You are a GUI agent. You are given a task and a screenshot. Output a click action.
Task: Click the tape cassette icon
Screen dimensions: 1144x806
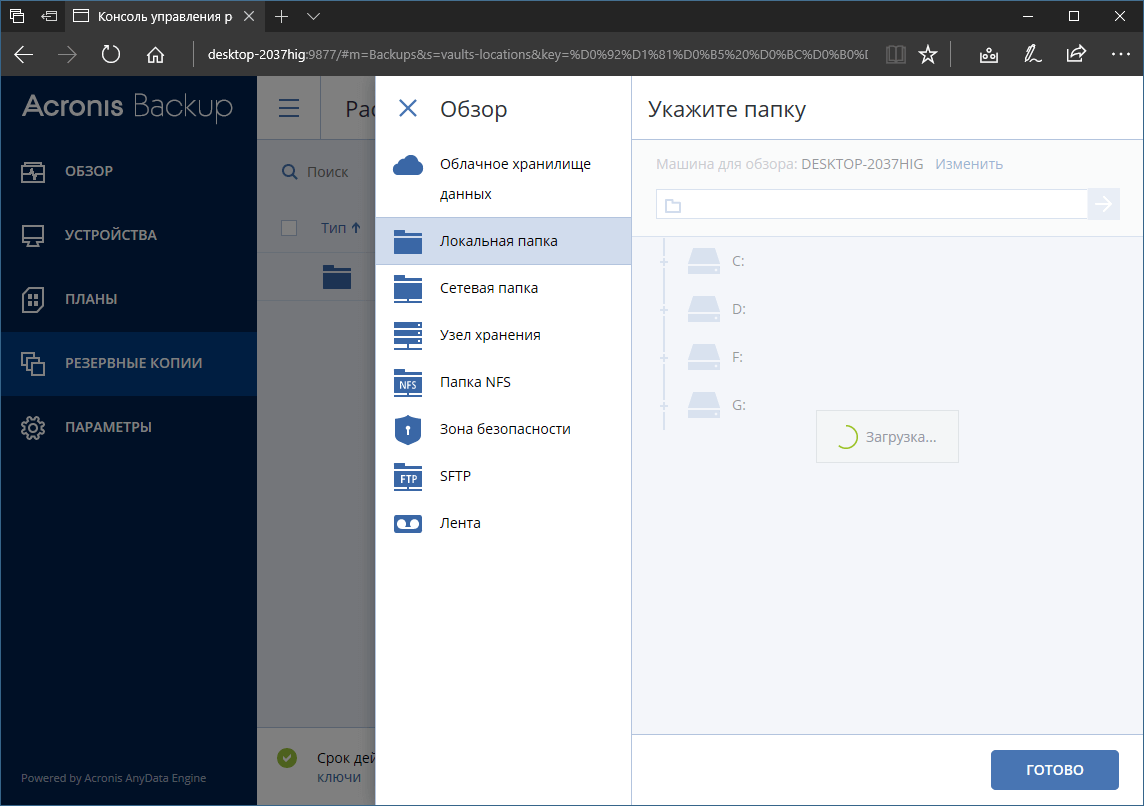click(408, 524)
